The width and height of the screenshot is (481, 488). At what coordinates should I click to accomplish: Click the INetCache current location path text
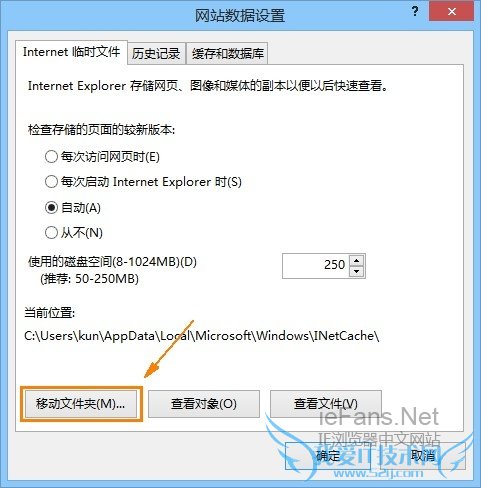[202, 336]
